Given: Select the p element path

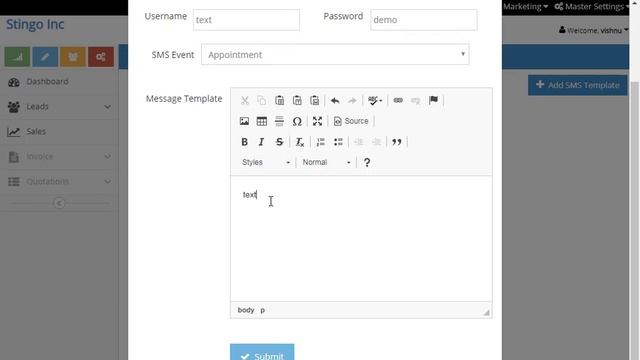Looking at the screenshot, I should point(262,310).
